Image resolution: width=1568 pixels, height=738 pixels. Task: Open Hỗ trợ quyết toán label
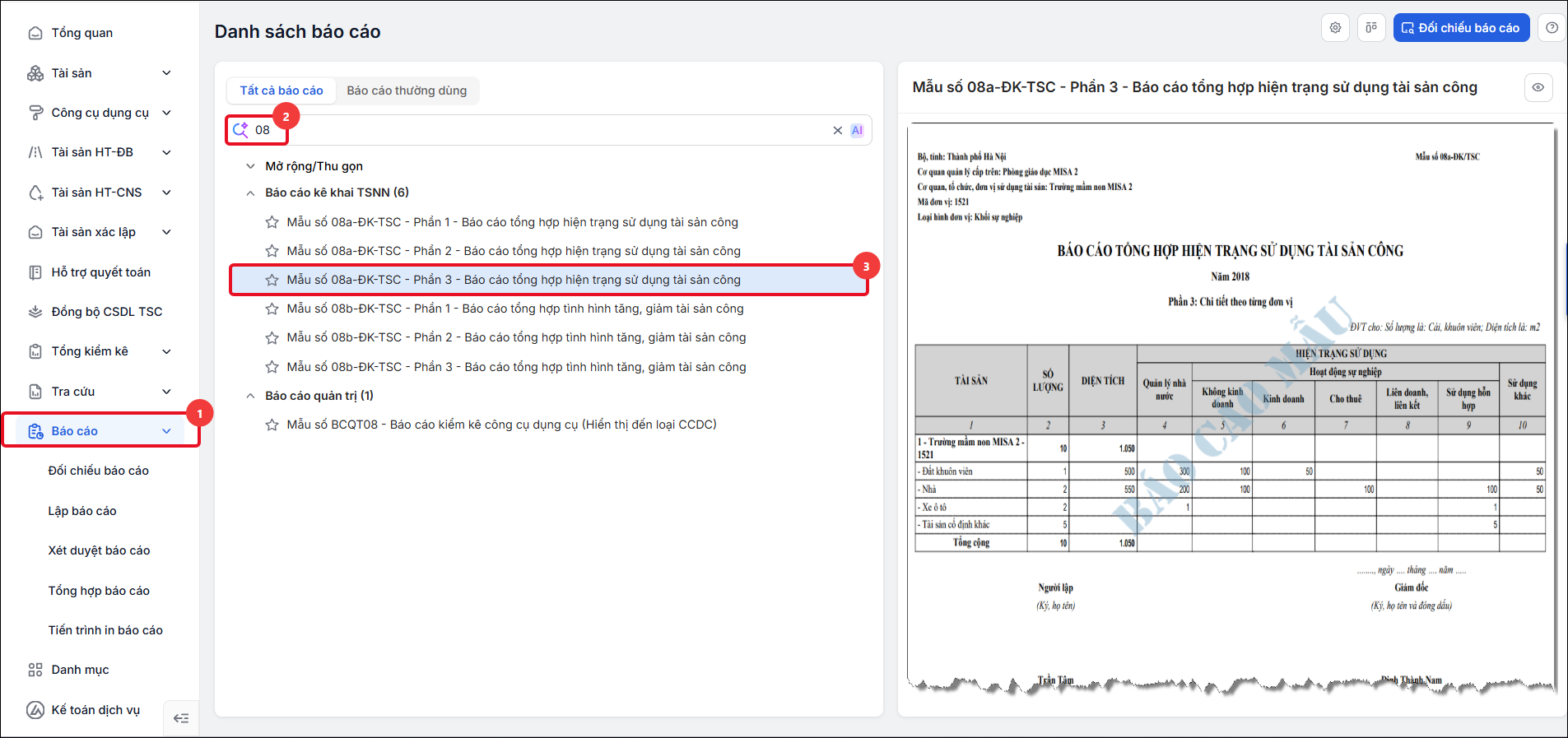[x=101, y=272]
